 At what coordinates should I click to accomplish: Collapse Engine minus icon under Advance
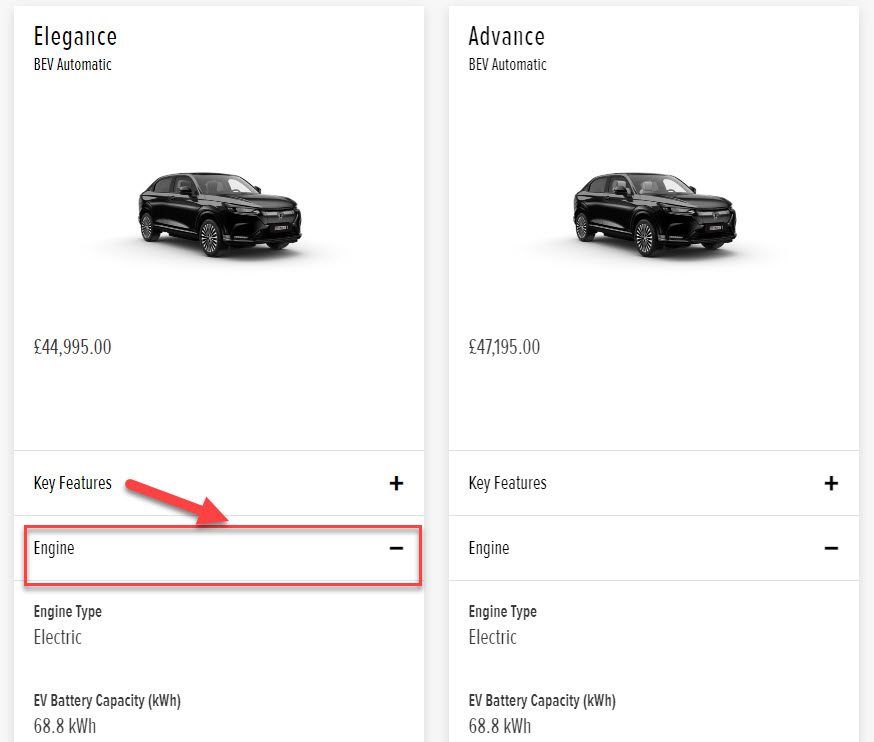click(x=831, y=548)
